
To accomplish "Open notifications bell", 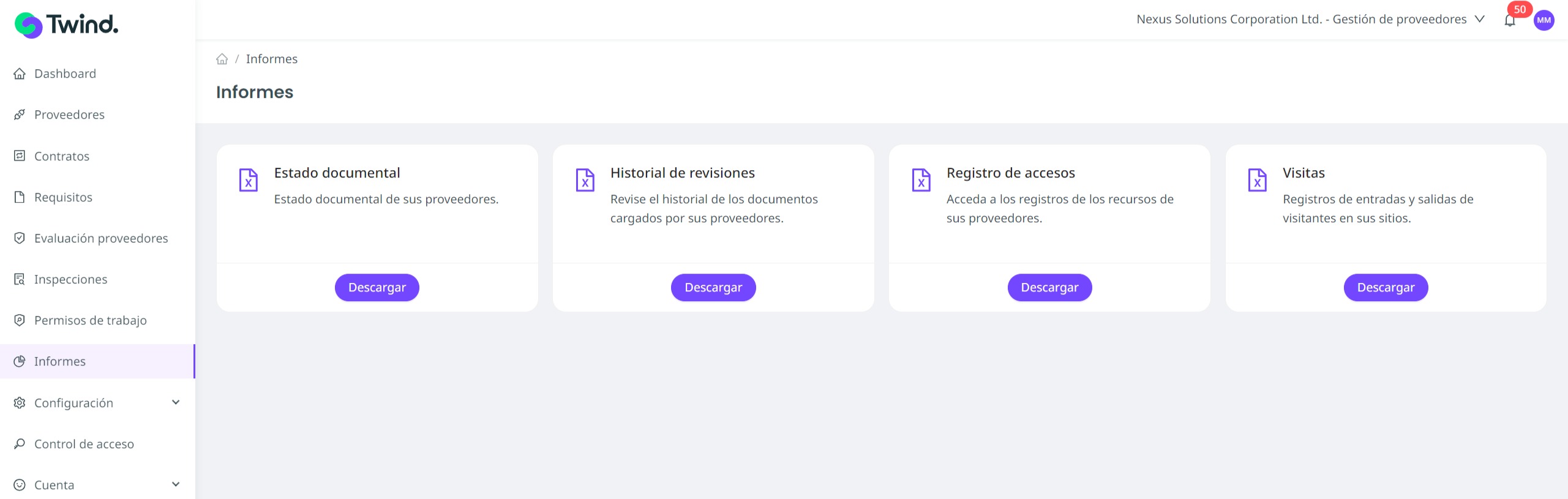I will pos(1510,21).
